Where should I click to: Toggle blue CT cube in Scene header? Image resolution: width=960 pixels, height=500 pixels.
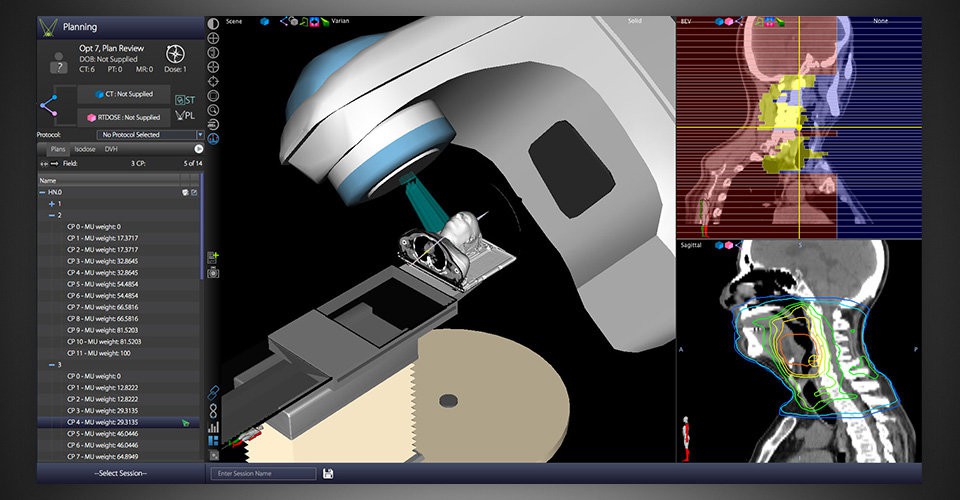264,21
